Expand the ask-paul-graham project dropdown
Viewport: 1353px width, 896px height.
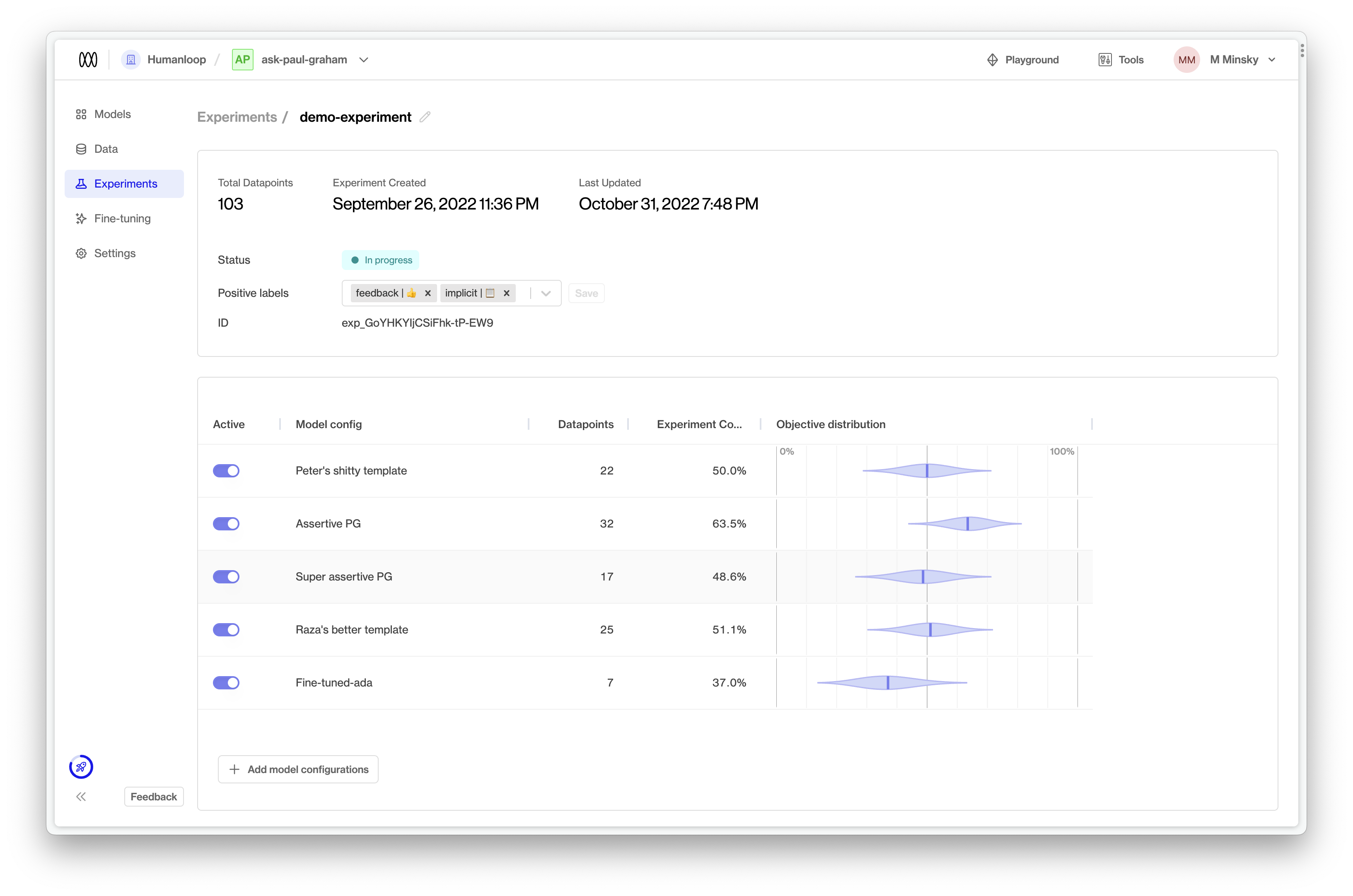click(x=364, y=60)
